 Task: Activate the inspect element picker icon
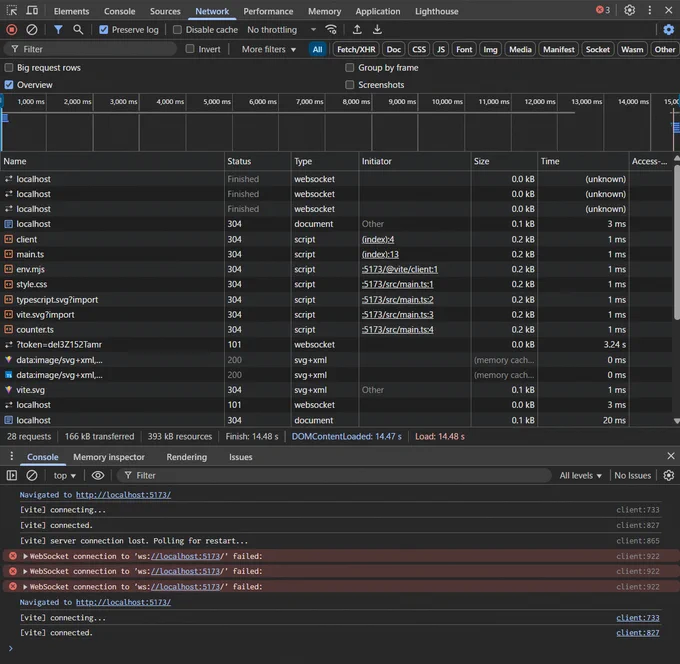pos(12,10)
